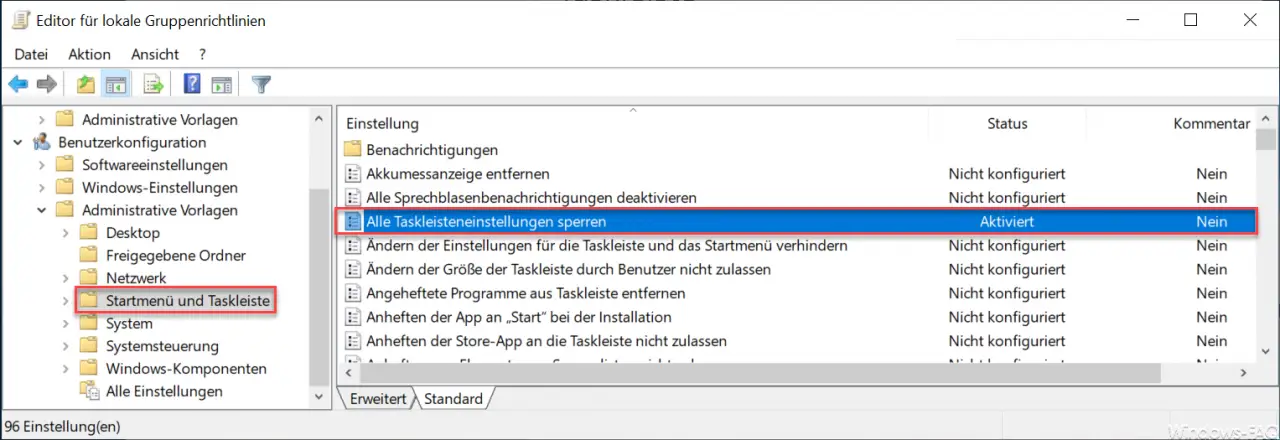The image size is (1280, 440).
Task: Select Akkumessanzeige entfernen policy setting
Action: pos(459,174)
